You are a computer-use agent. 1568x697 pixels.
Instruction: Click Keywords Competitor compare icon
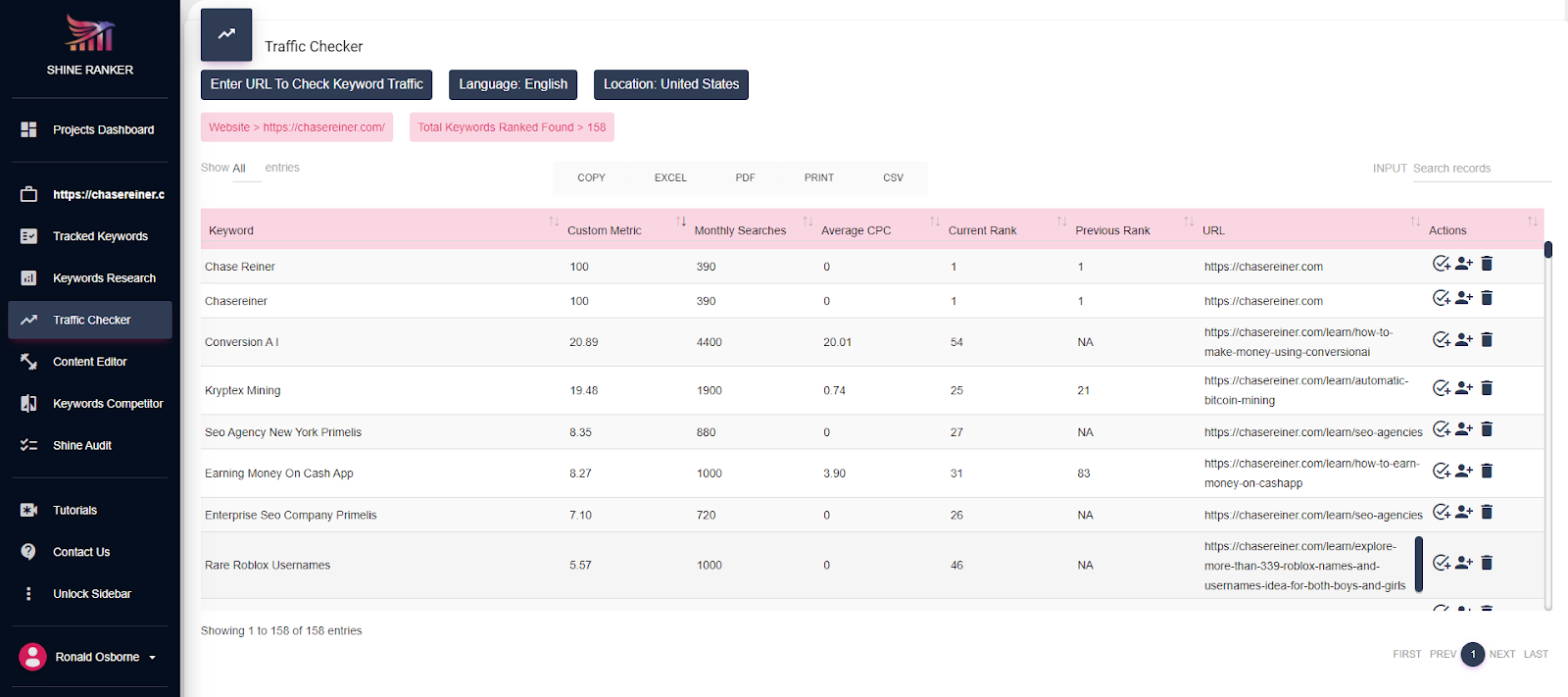[28, 404]
